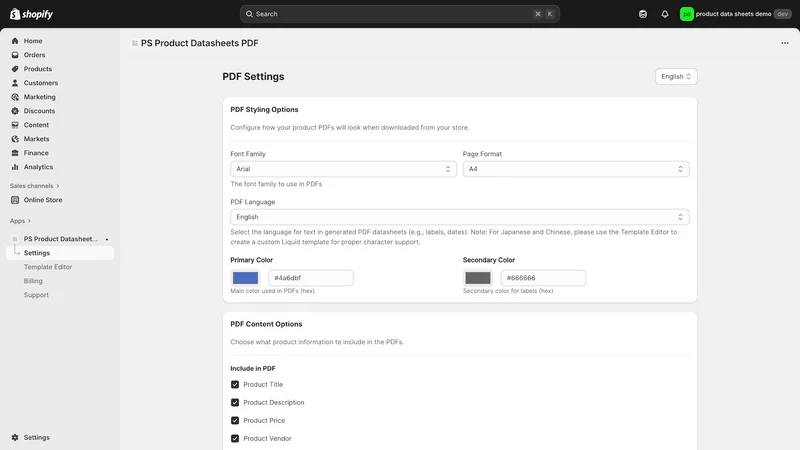Click the gray Secondary Color swatch
The height and width of the screenshot is (450, 800).
pyautogui.click(x=478, y=278)
